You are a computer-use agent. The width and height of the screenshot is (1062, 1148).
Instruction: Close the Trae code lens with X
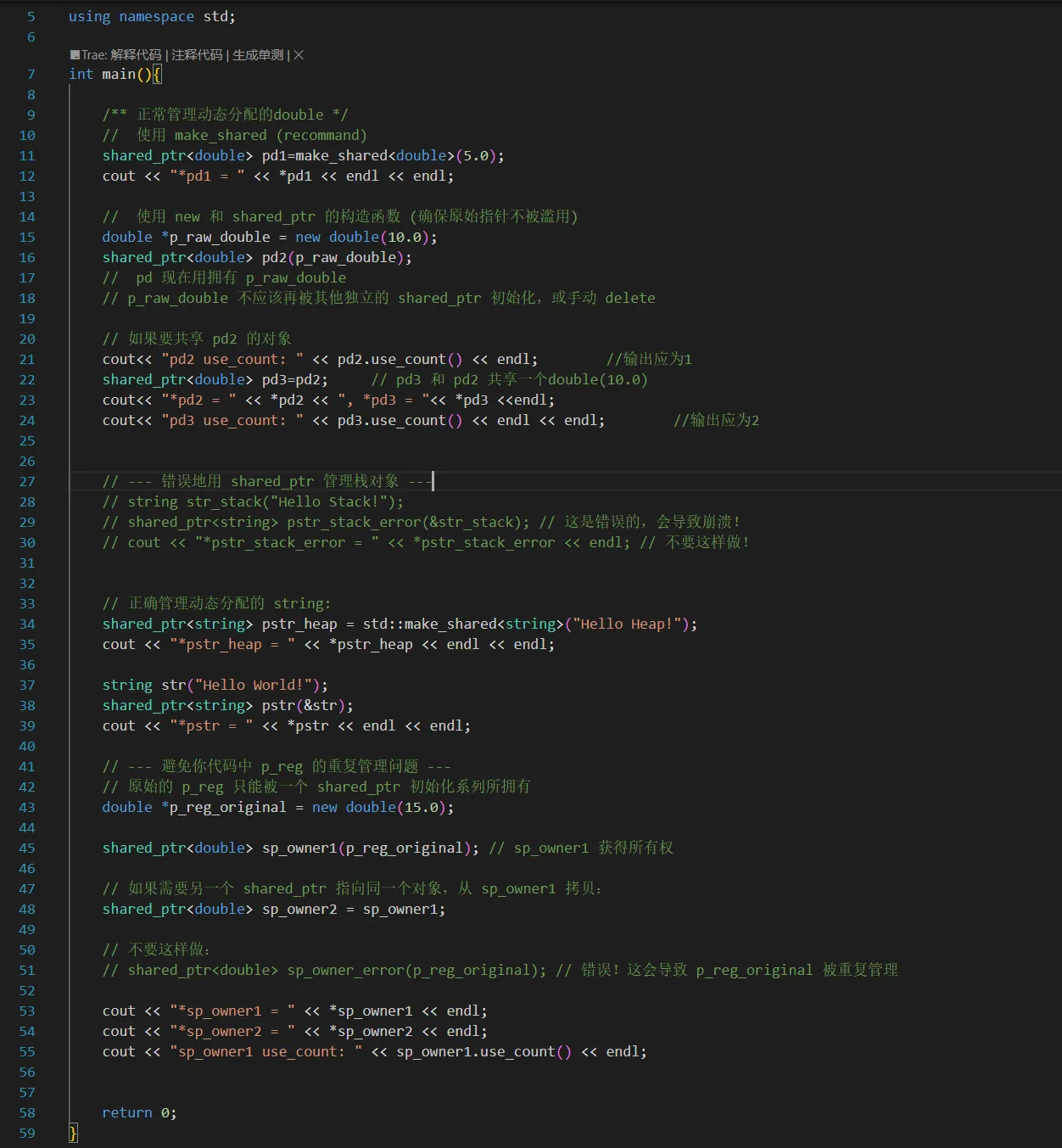[x=299, y=55]
